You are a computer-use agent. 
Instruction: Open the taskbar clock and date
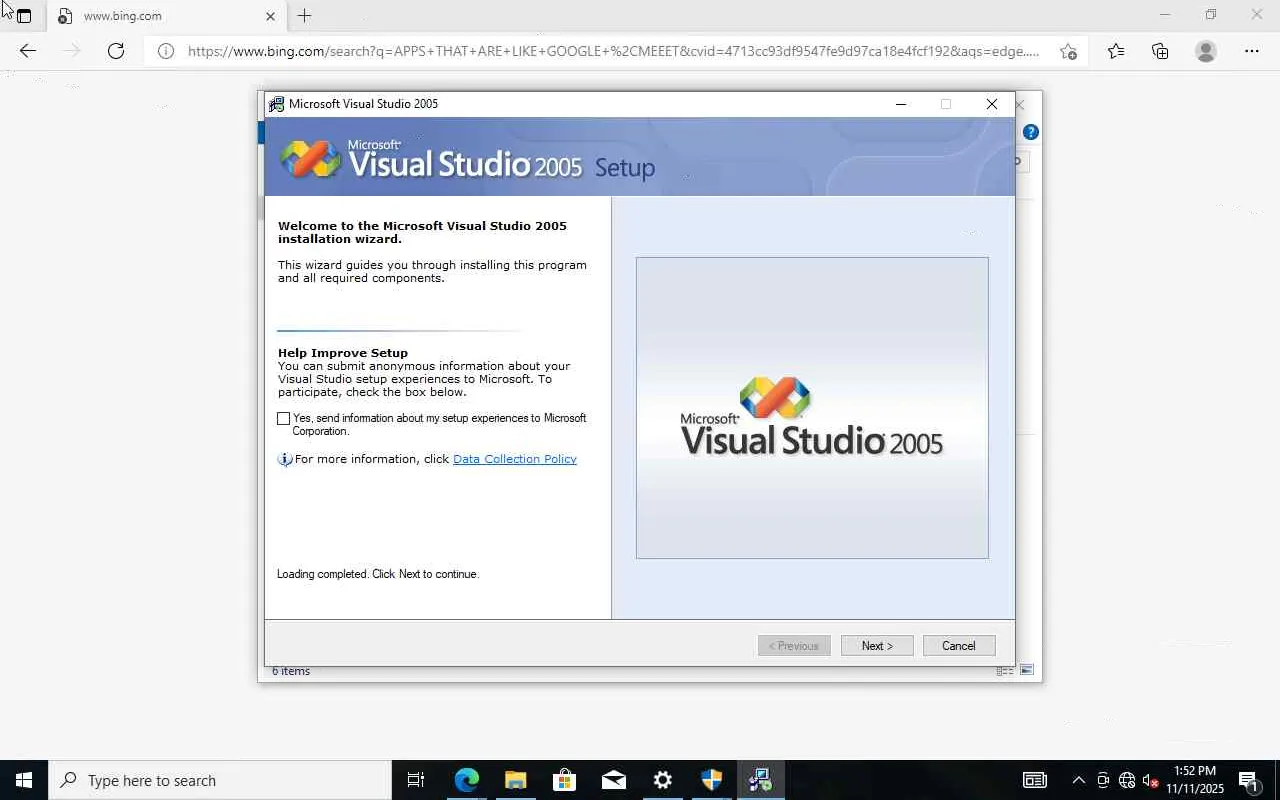point(1195,780)
